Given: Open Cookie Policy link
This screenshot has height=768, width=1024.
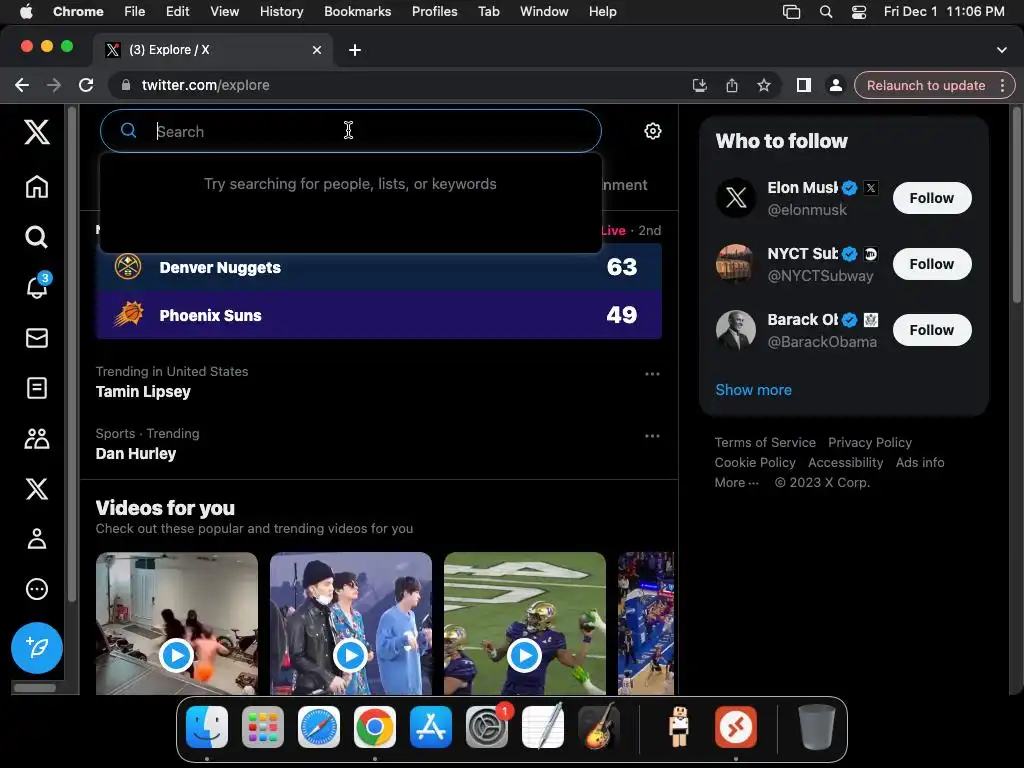Looking at the screenshot, I should click(x=755, y=462).
